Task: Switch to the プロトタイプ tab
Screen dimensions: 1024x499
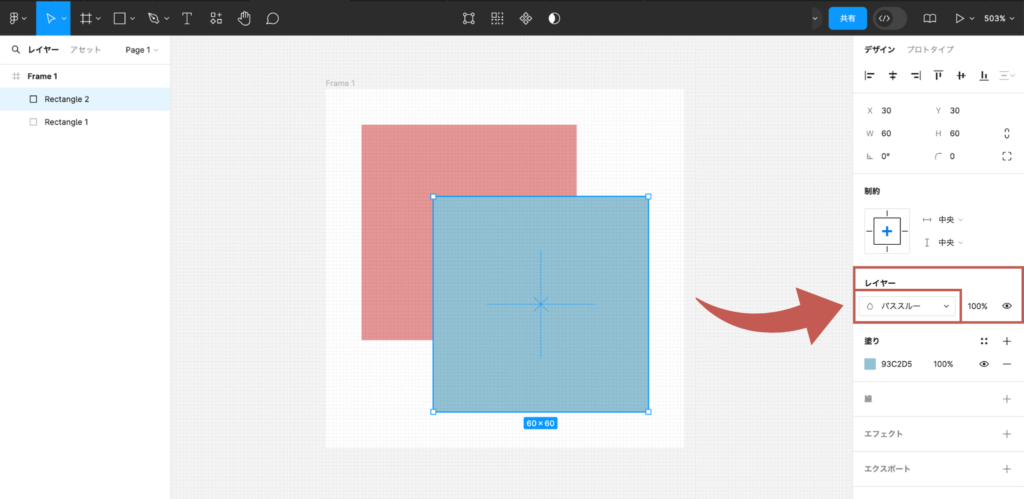Action: point(930,49)
